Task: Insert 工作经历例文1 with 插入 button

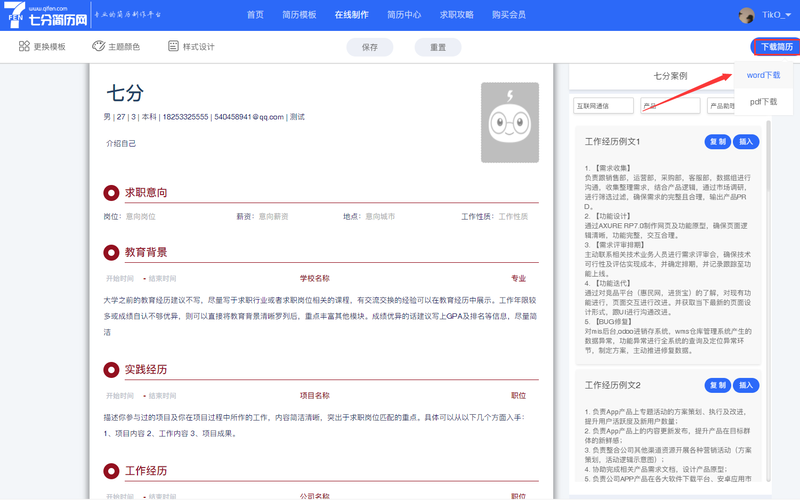Action: point(746,142)
